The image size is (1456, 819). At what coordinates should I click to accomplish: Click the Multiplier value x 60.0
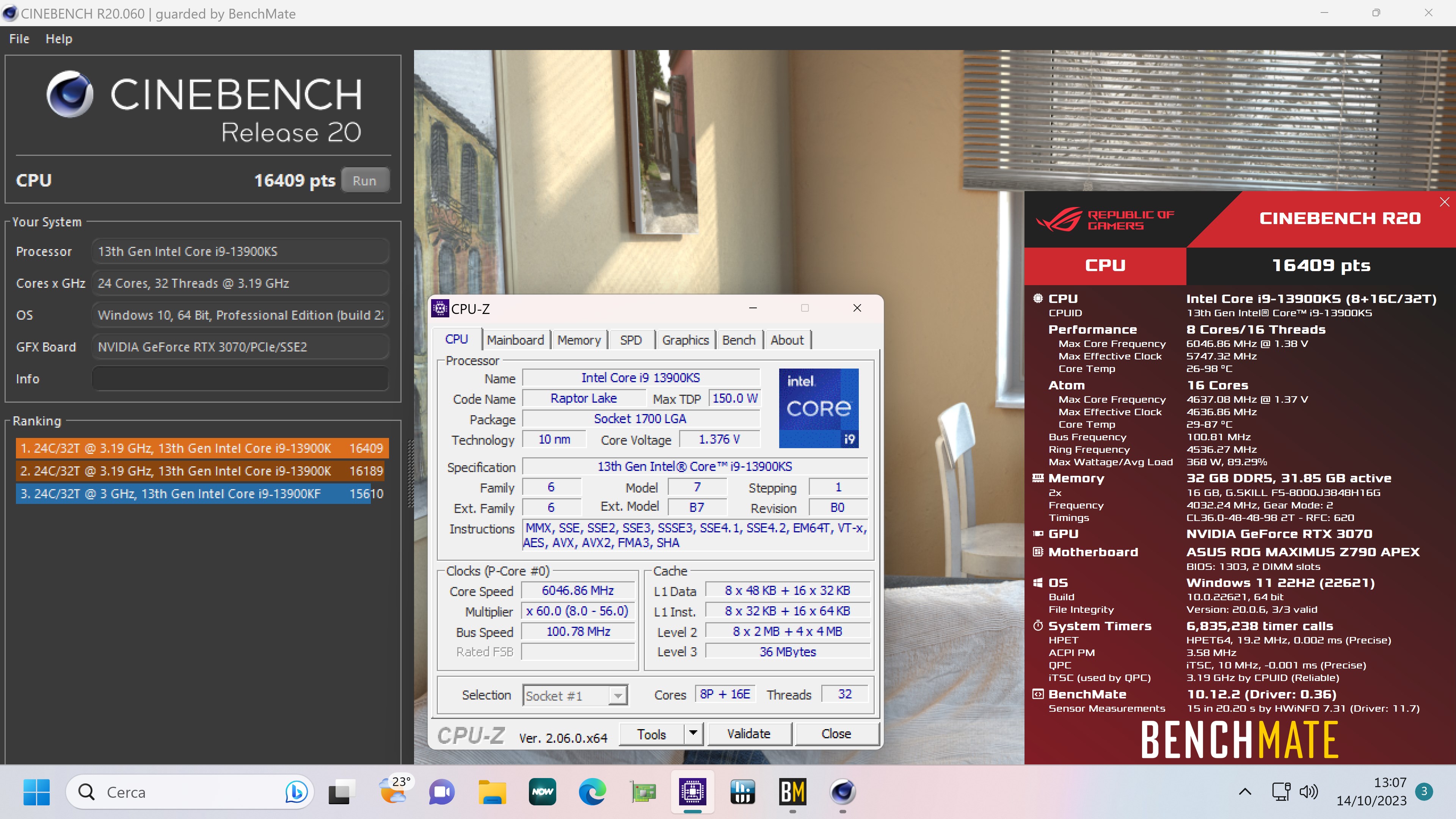(x=577, y=610)
